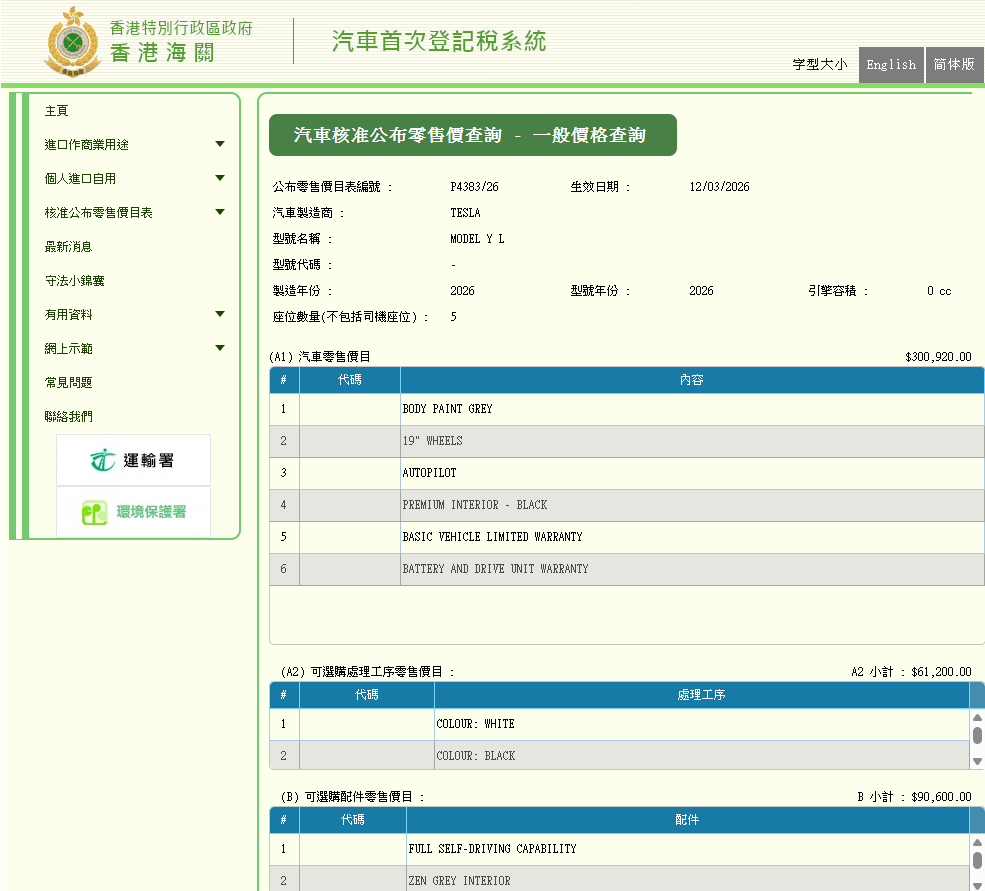The image size is (985, 891).
Task: Select BATTERY AND DRIVE UNIT WARRANTY row
Action: (626, 569)
